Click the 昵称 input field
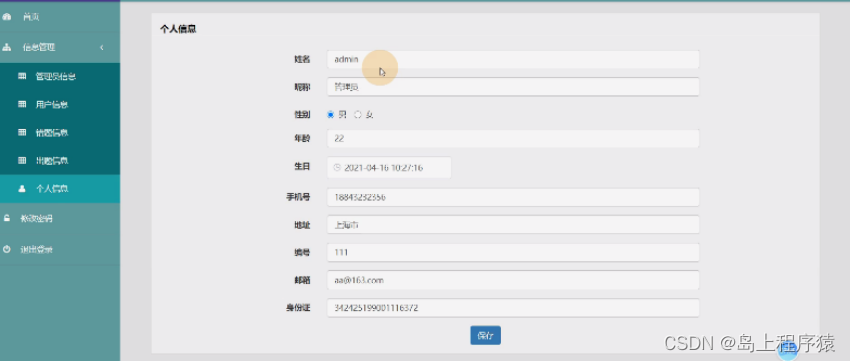The image size is (851, 362). (513, 87)
